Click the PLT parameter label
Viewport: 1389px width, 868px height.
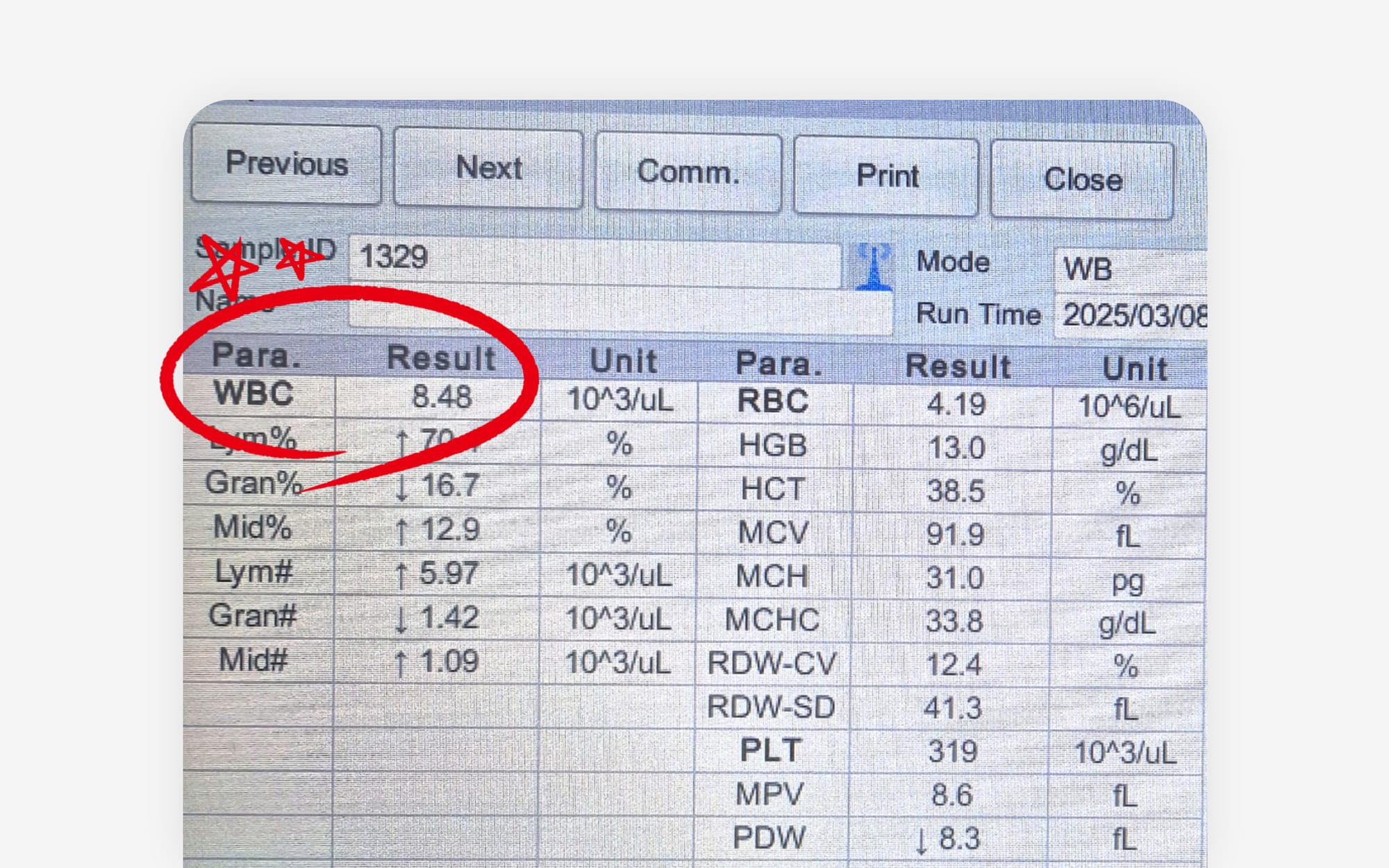click(x=771, y=750)
